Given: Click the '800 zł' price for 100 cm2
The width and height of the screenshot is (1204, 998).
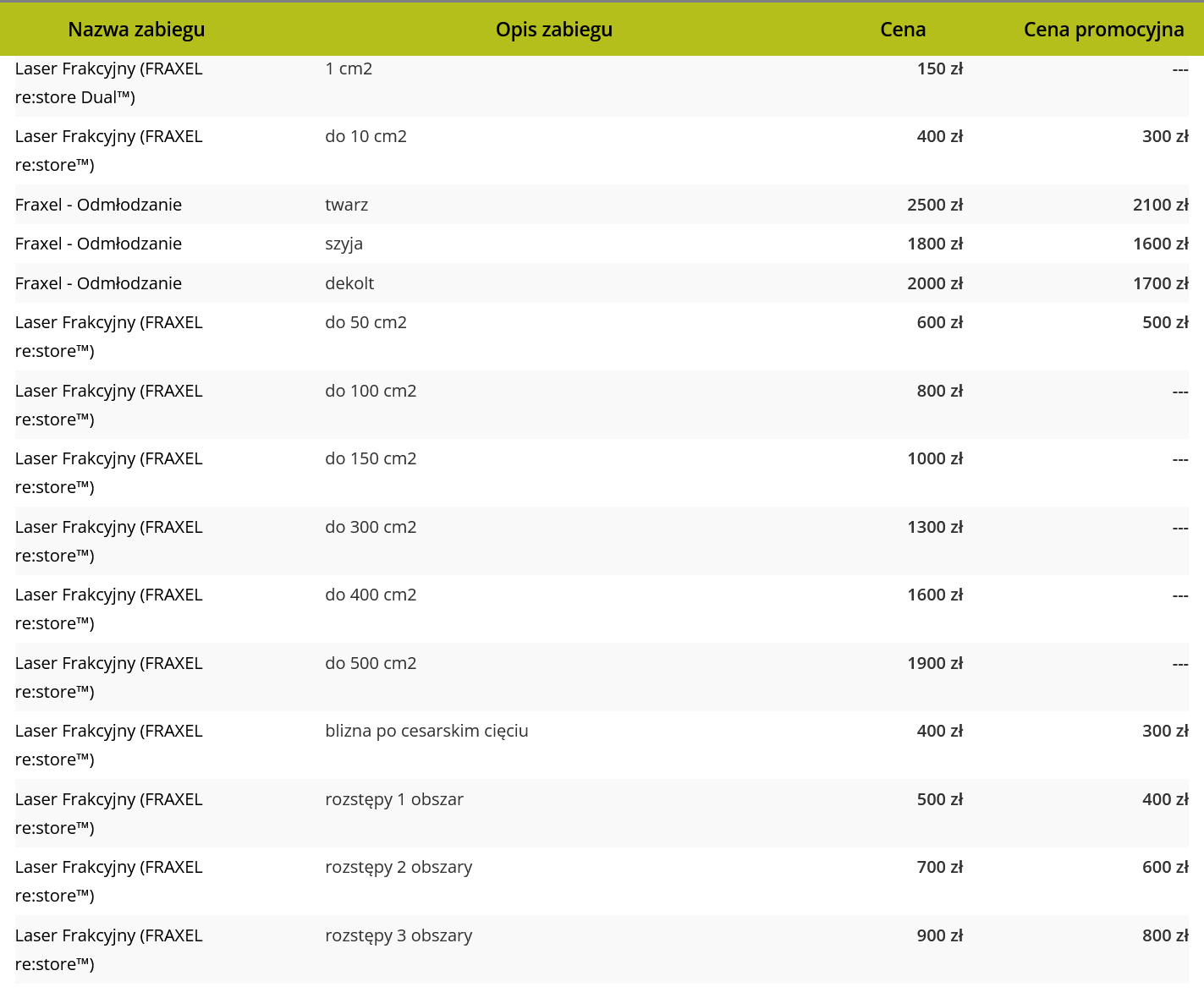Looking at the screenshot, I should 940,391.
